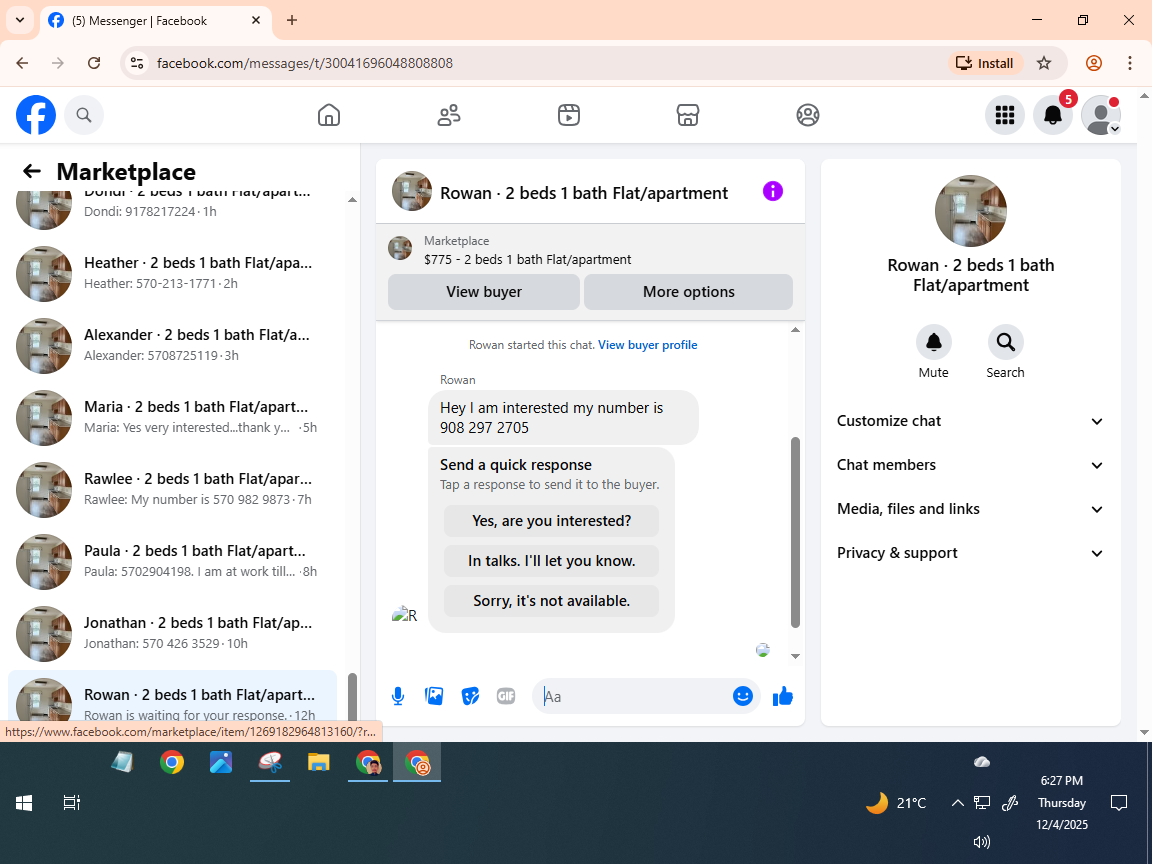Record a voice clip microphone icon

pos(397,696)
